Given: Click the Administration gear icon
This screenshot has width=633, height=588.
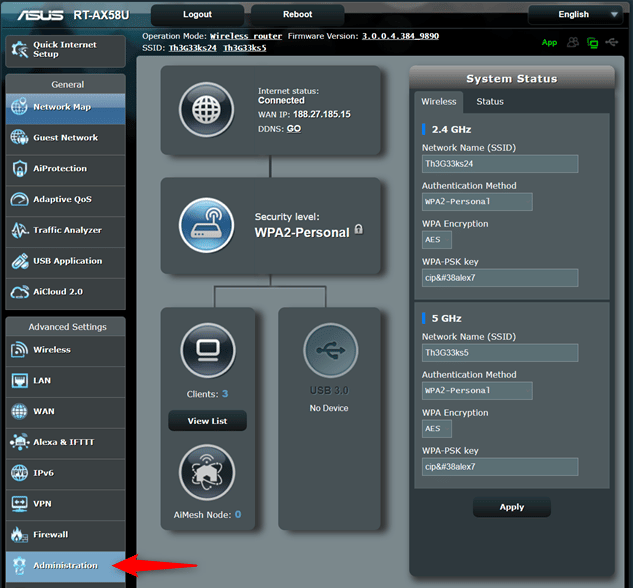Looking at the screenshot, I should coord(19,565).
